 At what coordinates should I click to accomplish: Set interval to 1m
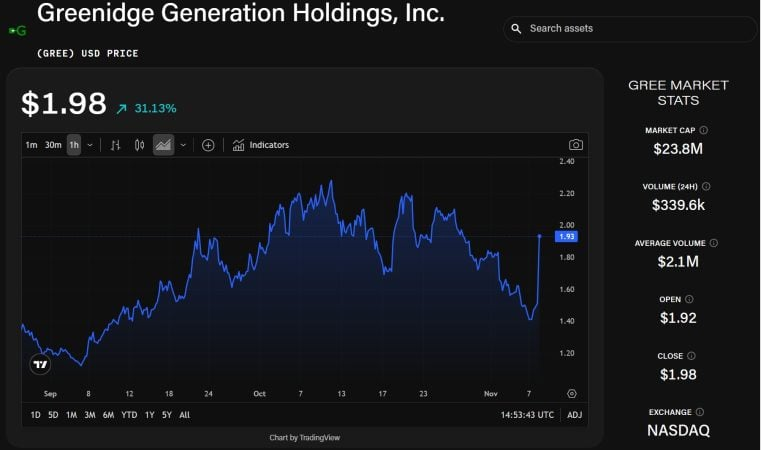click(31, 145)
